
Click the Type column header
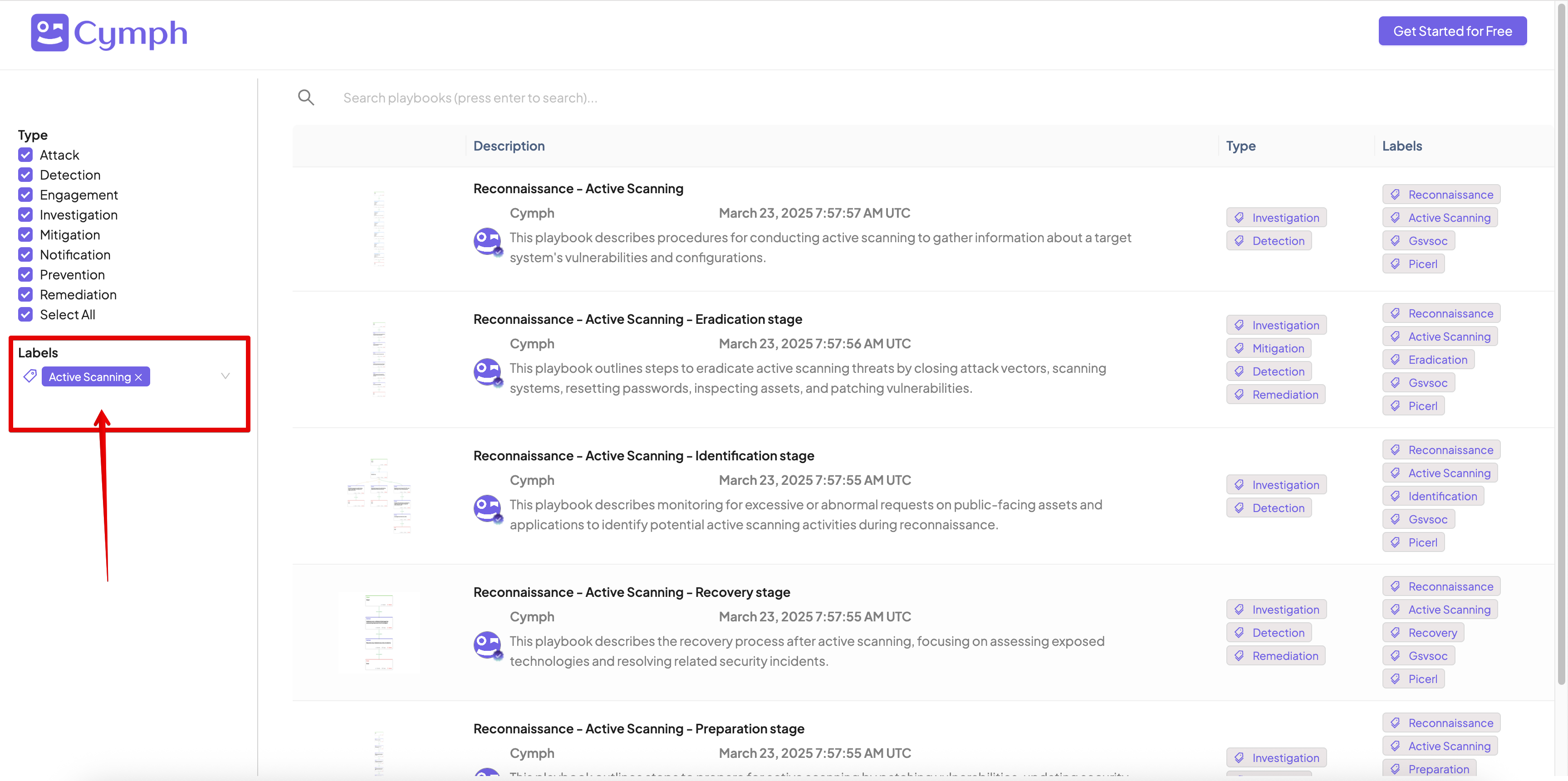1240,146
